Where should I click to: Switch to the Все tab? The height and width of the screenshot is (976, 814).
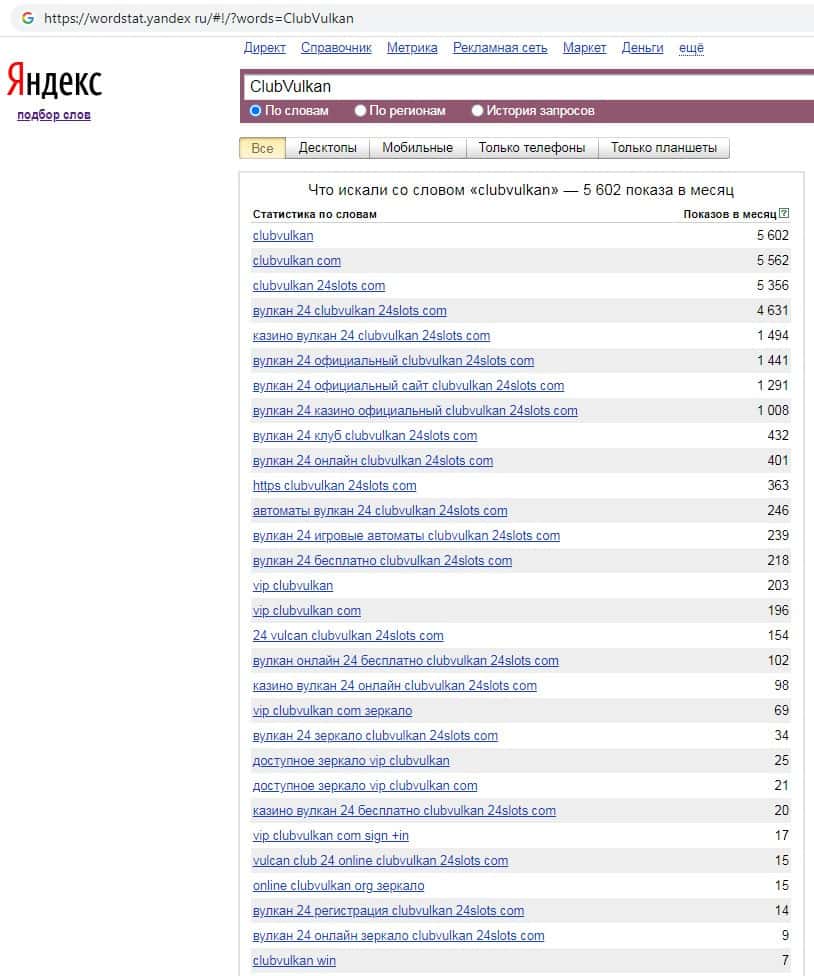pyautogui.click(x=262, y=148)
